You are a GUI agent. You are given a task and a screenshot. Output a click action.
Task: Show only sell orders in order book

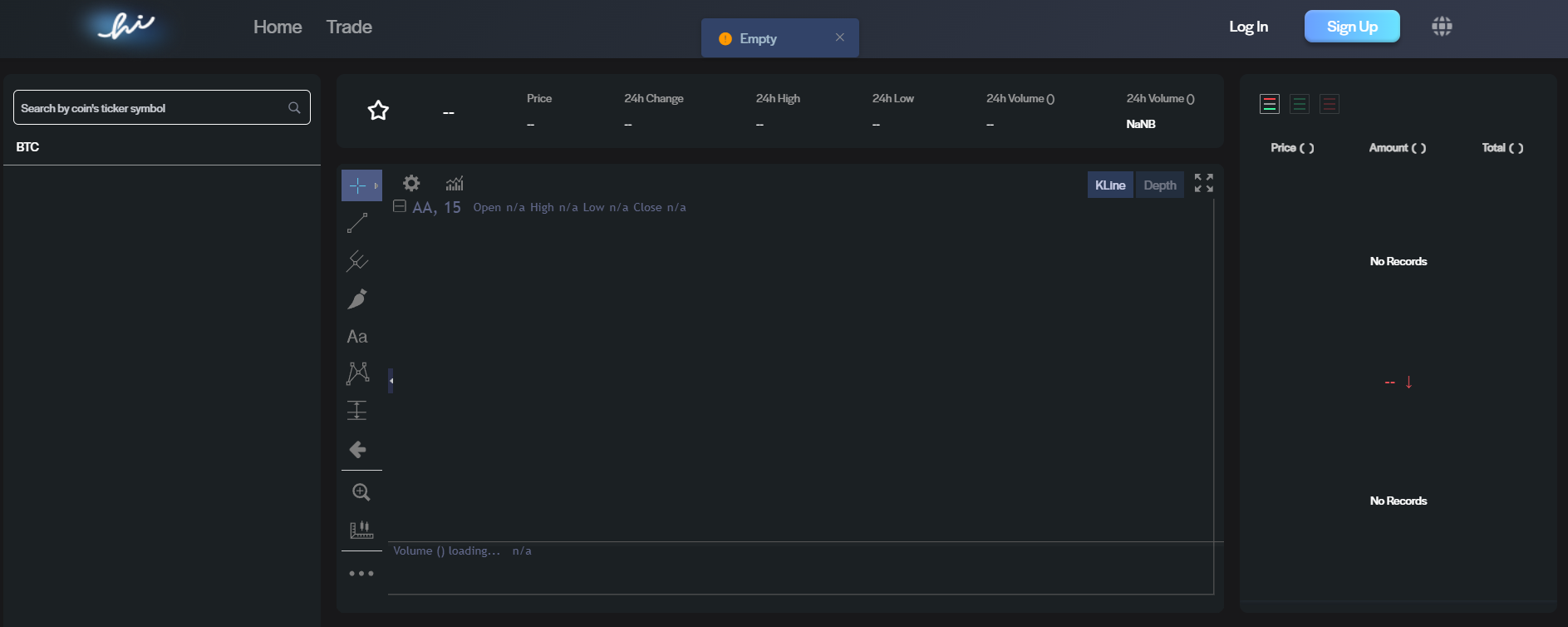(1329, 104)
